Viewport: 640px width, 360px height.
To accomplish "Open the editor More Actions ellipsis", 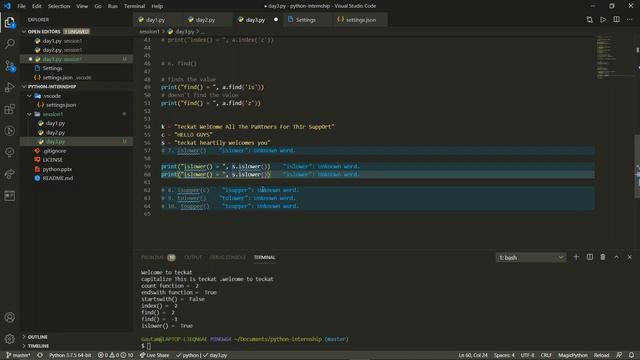I will [630, 20].
